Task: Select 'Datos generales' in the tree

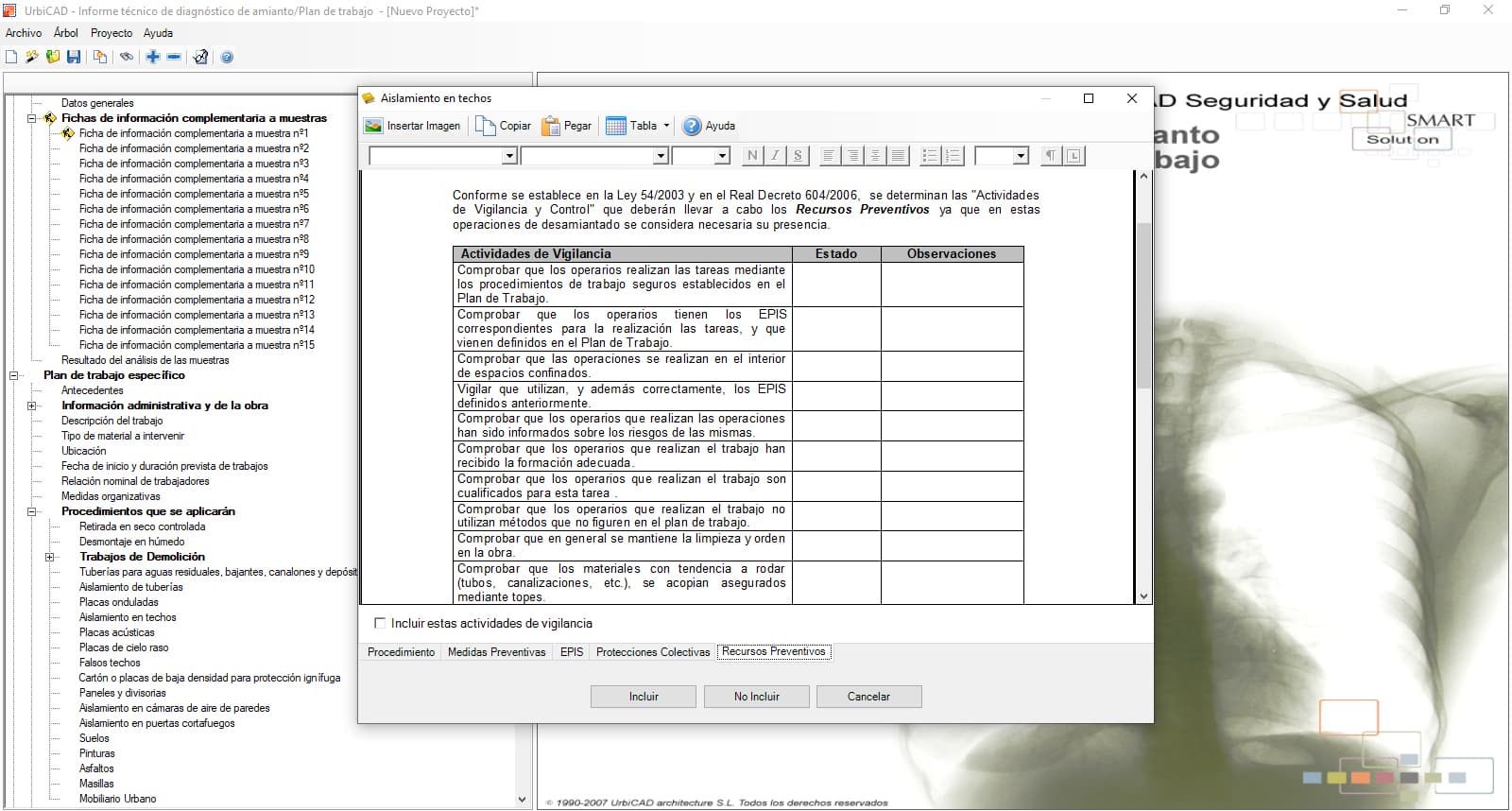Action: tap(97, 103)
